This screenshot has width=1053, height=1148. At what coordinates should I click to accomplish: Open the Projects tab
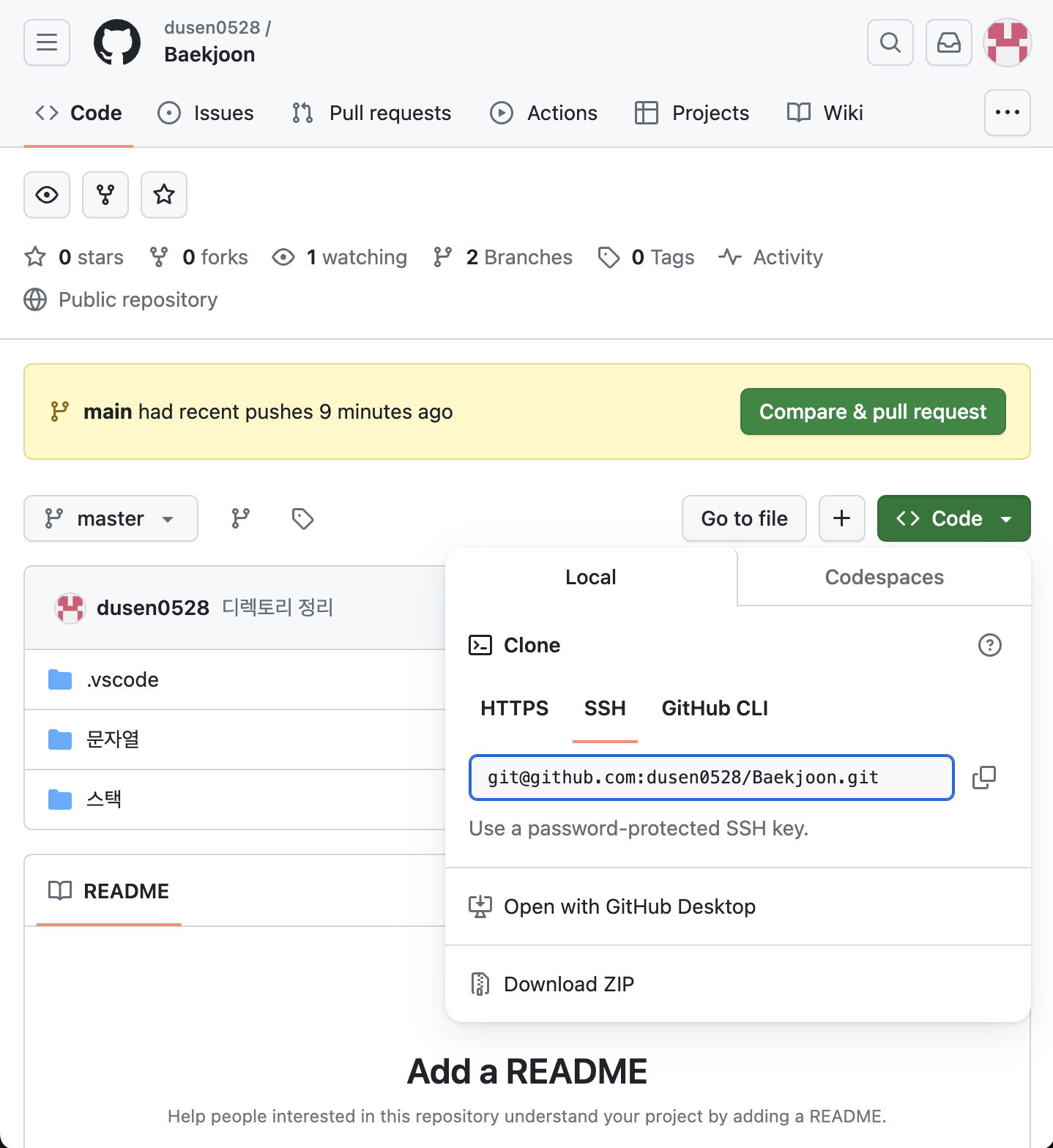coord(692,113)
